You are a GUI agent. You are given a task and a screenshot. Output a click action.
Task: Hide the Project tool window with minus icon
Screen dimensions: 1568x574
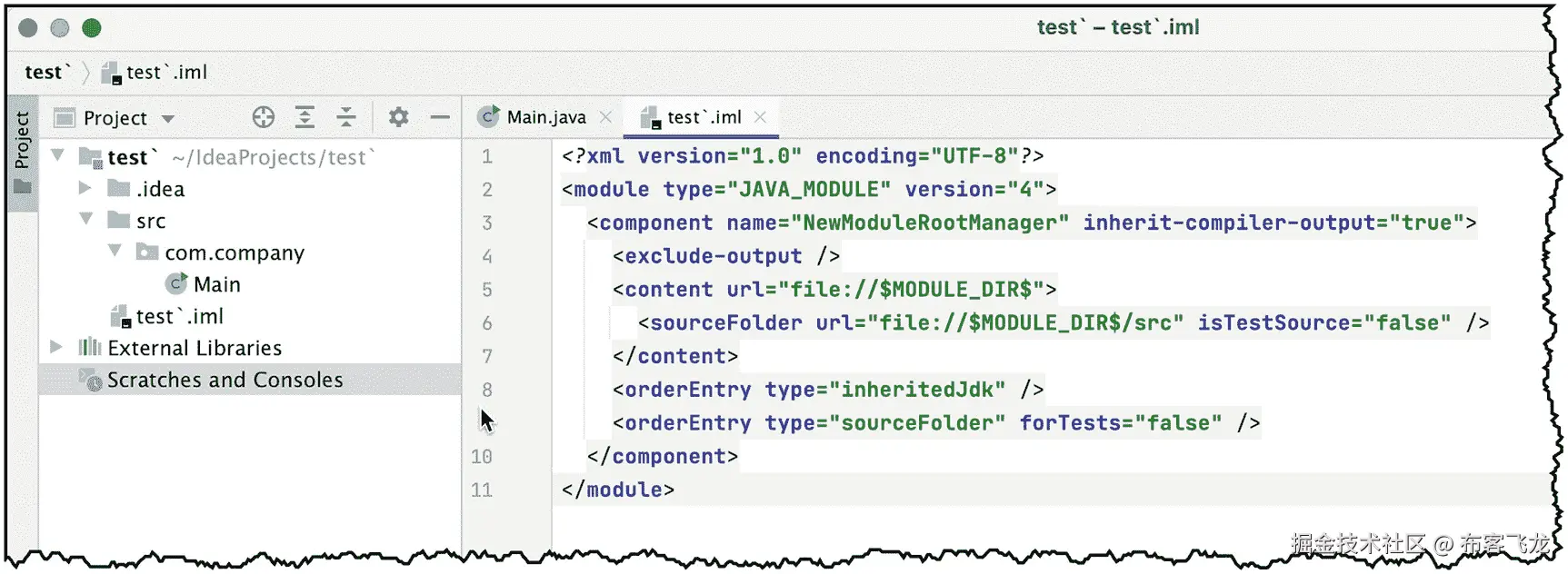click(440, 117)
